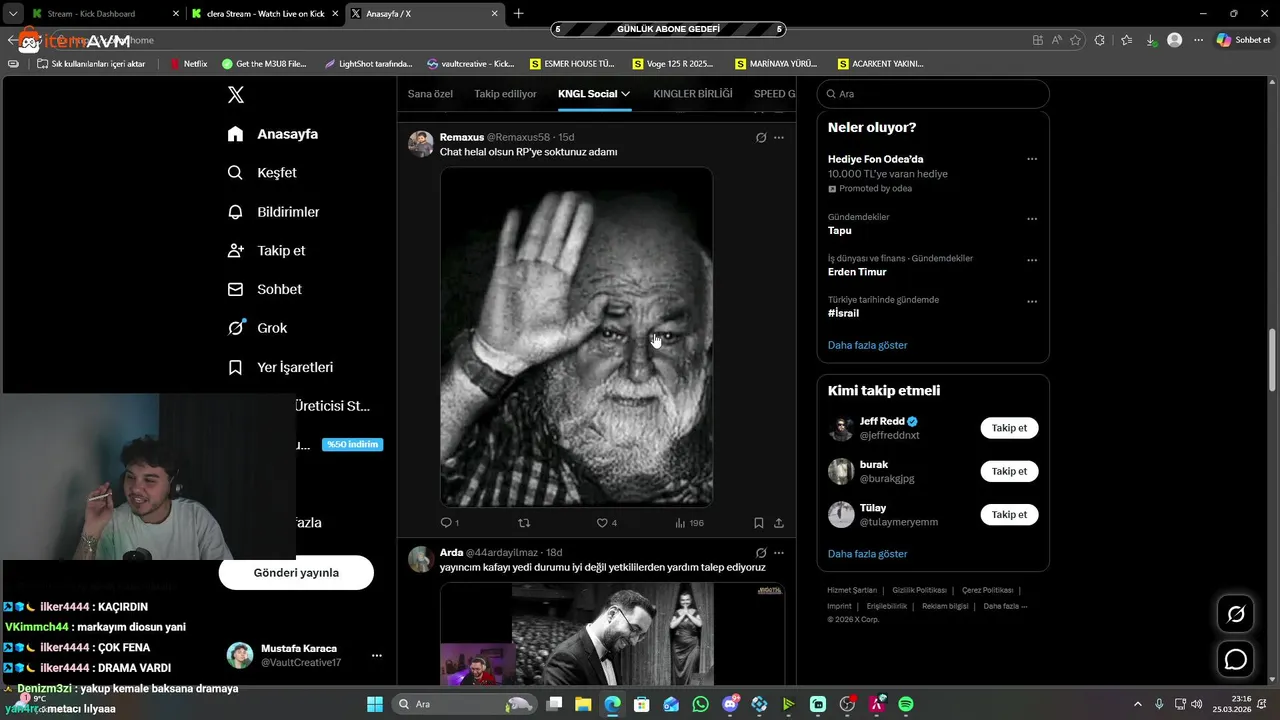
Task: Open the Netflix bookmark
Action: coord(188,64)
